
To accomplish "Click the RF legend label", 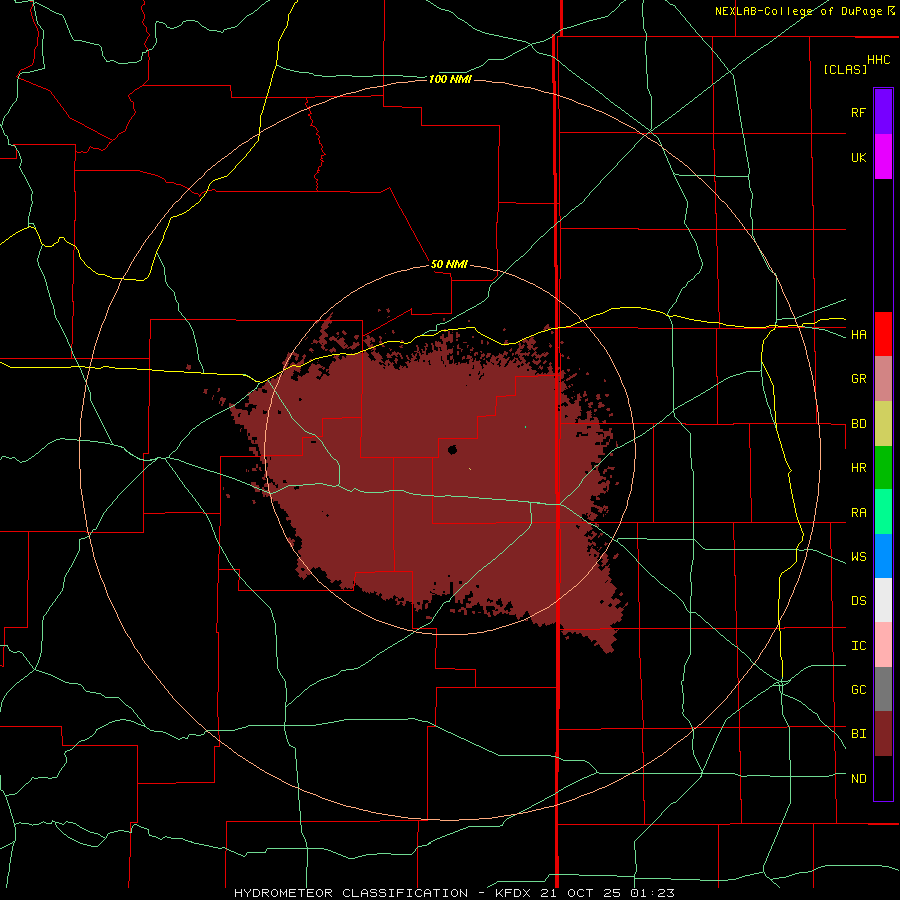I will pyautogui.click(x=858, y=112).
